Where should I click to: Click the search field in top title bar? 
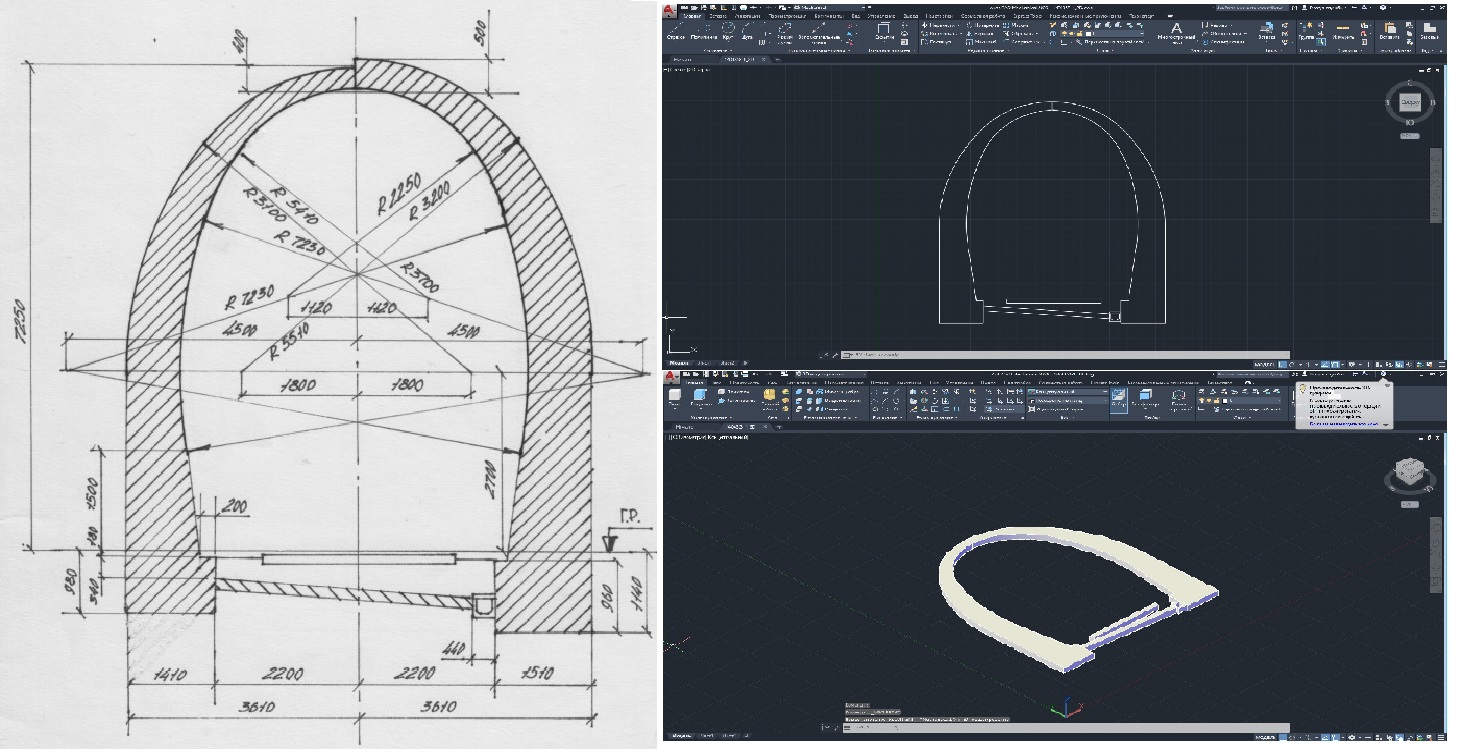tap(1252, 8)
